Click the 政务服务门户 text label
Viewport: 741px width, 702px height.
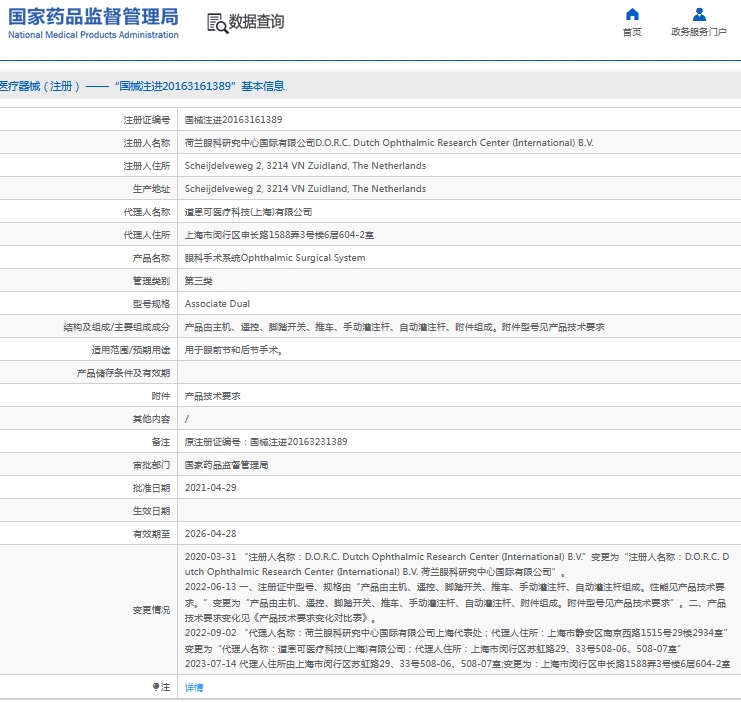(698, 32)
